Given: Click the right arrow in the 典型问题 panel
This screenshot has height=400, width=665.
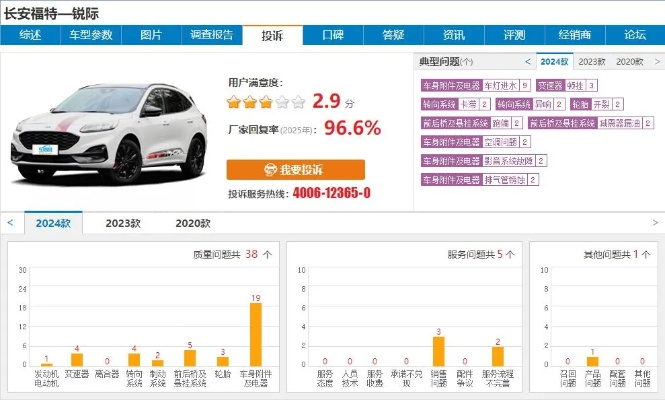Looking at the screenshot, I should point(654,61).
